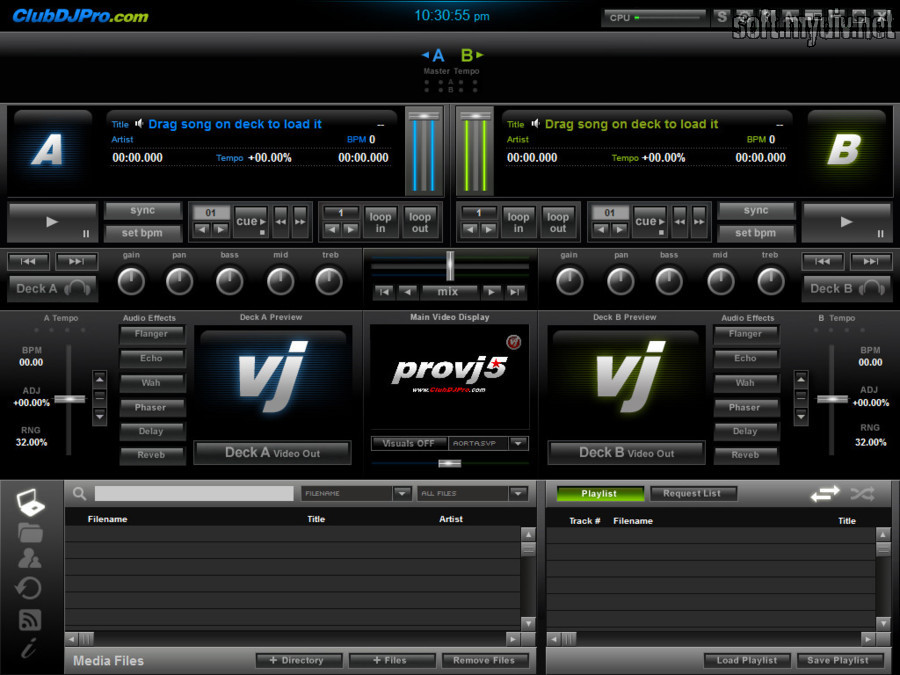Select Master Tempo deck B
This screenshot has height=675, width=900.
(x=471, y=56)
